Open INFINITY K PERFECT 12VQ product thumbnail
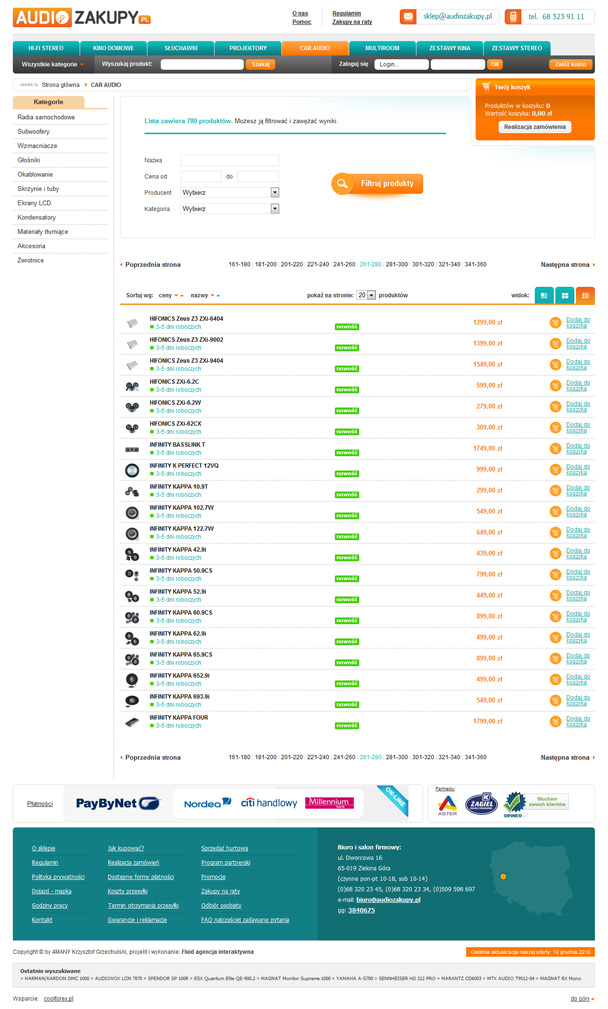This screenshot has width=608, height=1009. pyautogui.click(x=132, y=469)
